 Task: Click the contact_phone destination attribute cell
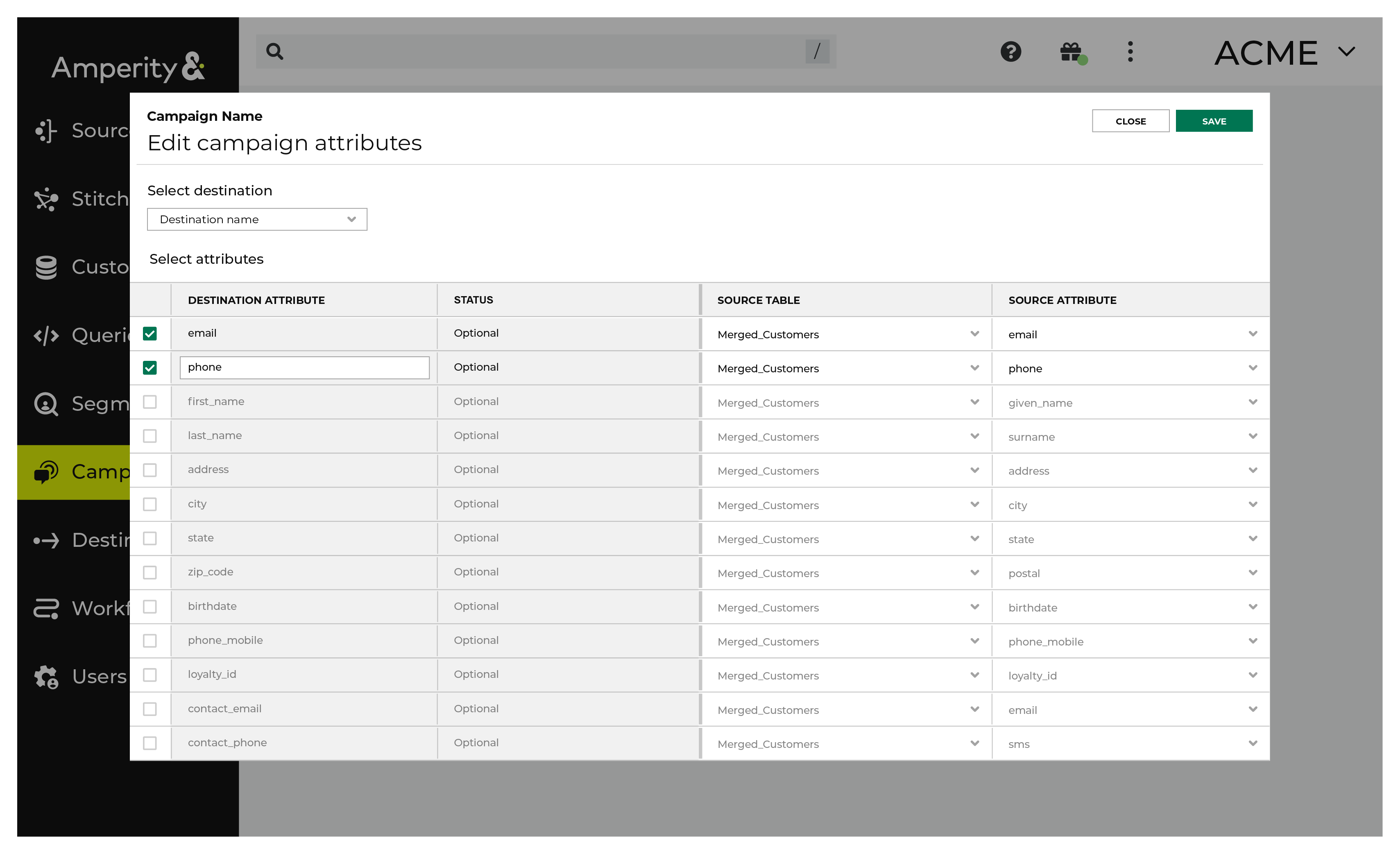tap(304, 743)
